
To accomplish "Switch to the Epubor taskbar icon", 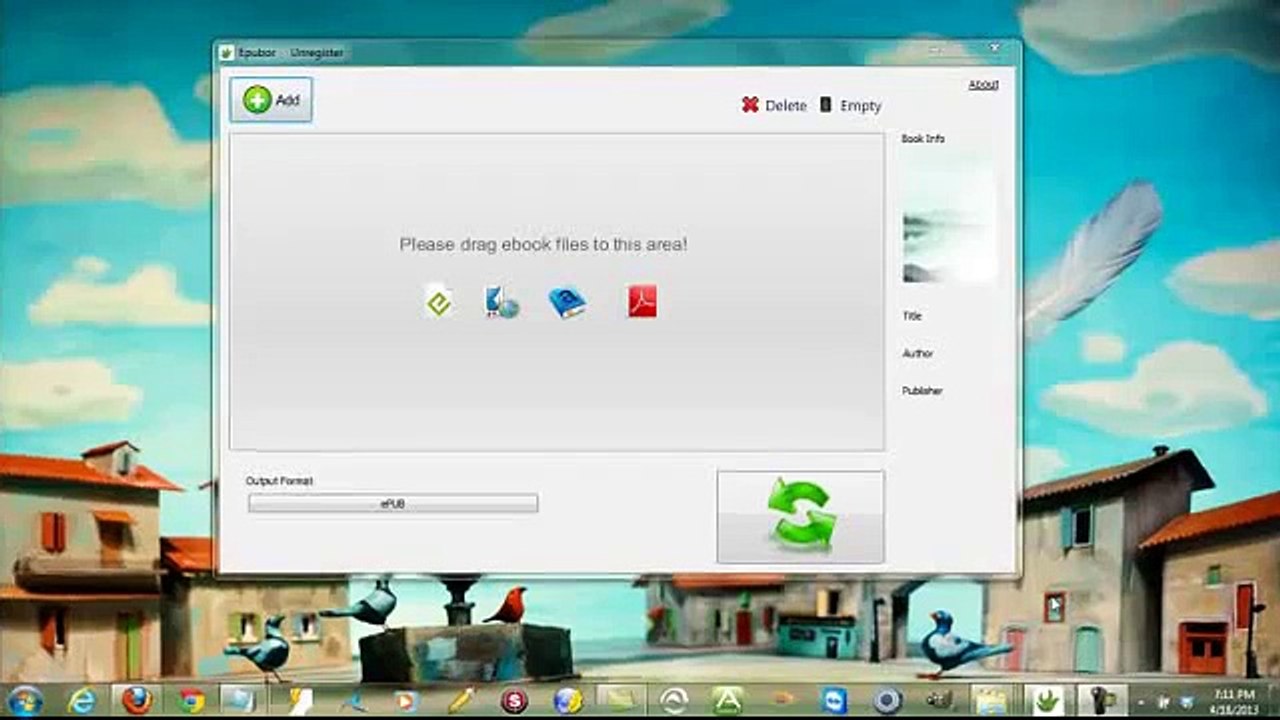I will click(1046, 701).
